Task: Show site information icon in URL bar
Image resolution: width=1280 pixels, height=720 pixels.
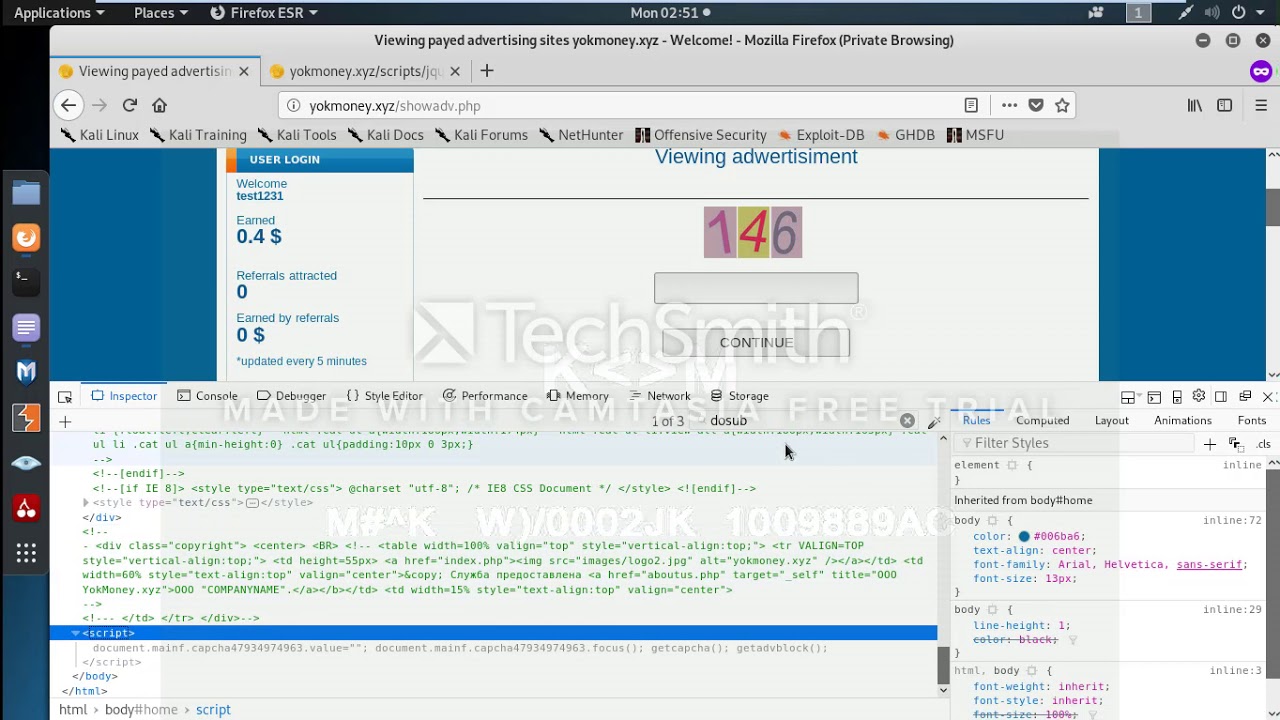Action: click(x=294, y=105)
